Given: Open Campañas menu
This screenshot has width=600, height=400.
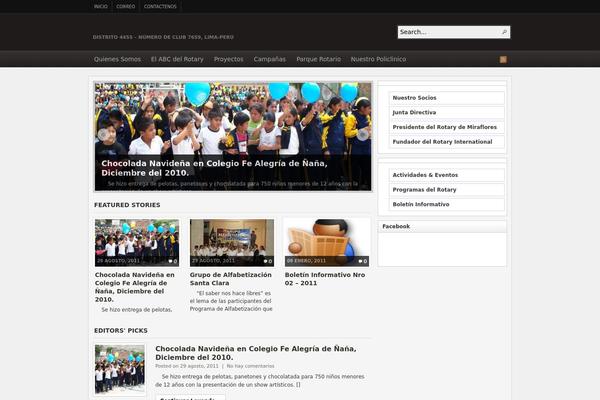Looking at the screenshot, I should click(x=269, y=59).
